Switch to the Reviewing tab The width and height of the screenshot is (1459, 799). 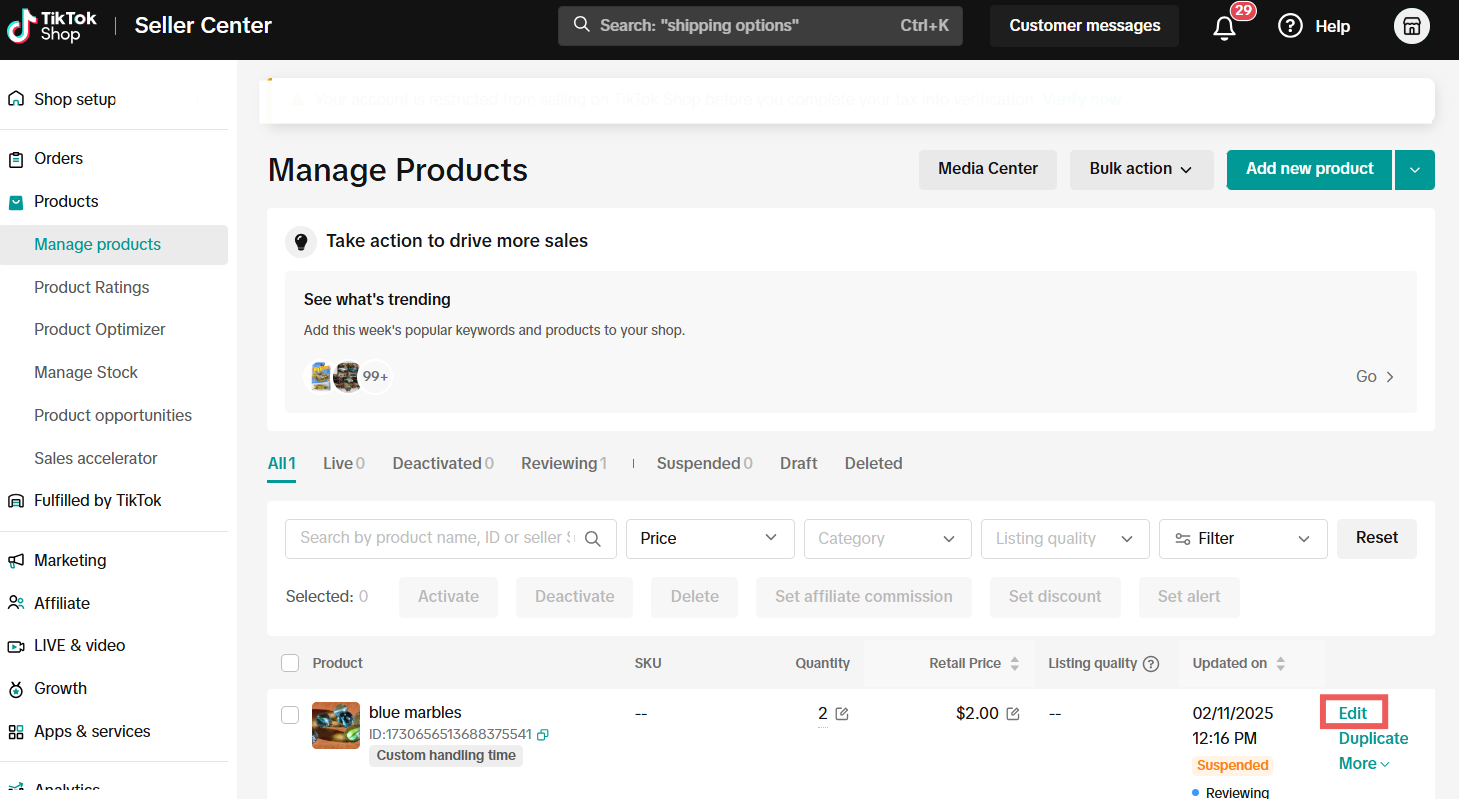pyautogui.click(x=564, y=463)
